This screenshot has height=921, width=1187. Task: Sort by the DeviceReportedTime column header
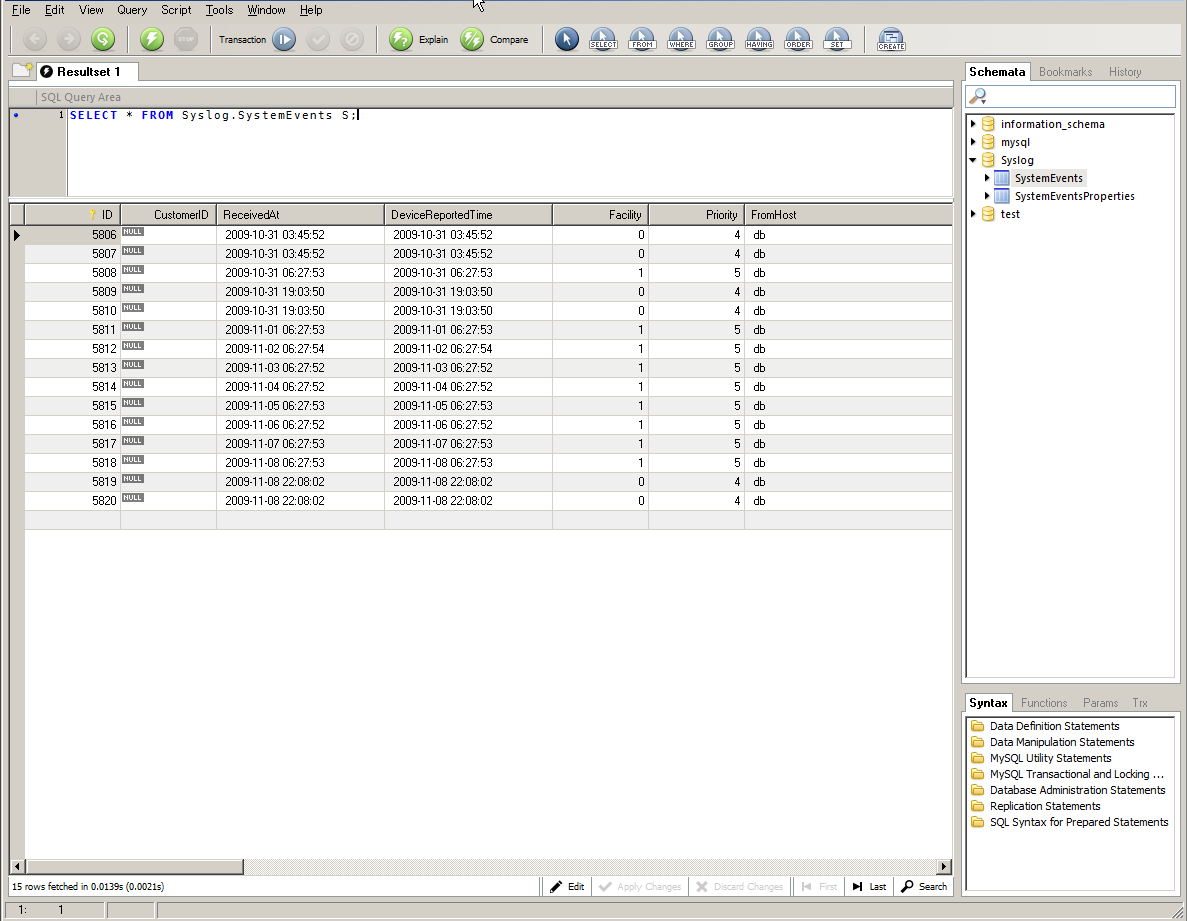[469, 215]
